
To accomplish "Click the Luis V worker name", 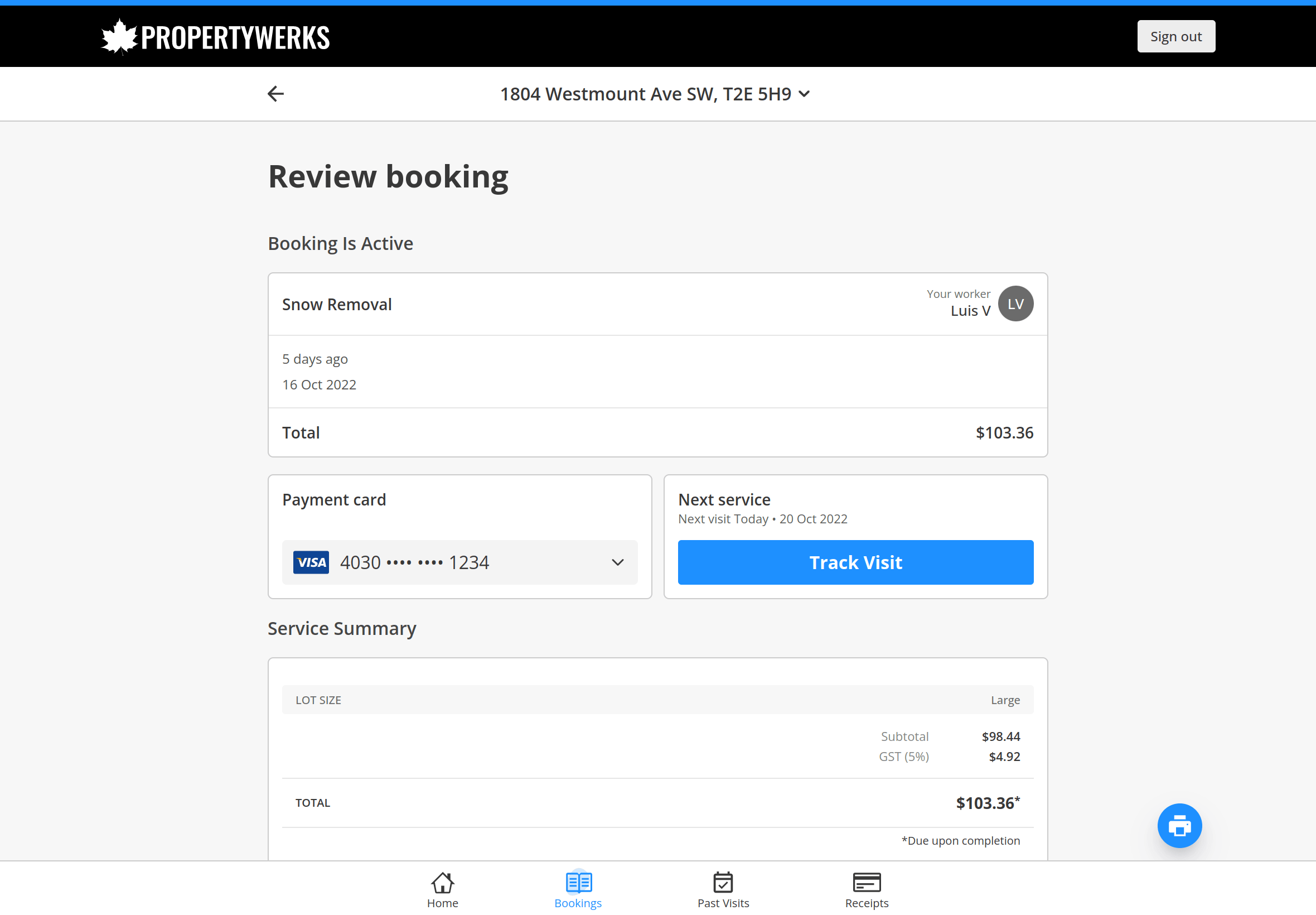I will (970, 311).
